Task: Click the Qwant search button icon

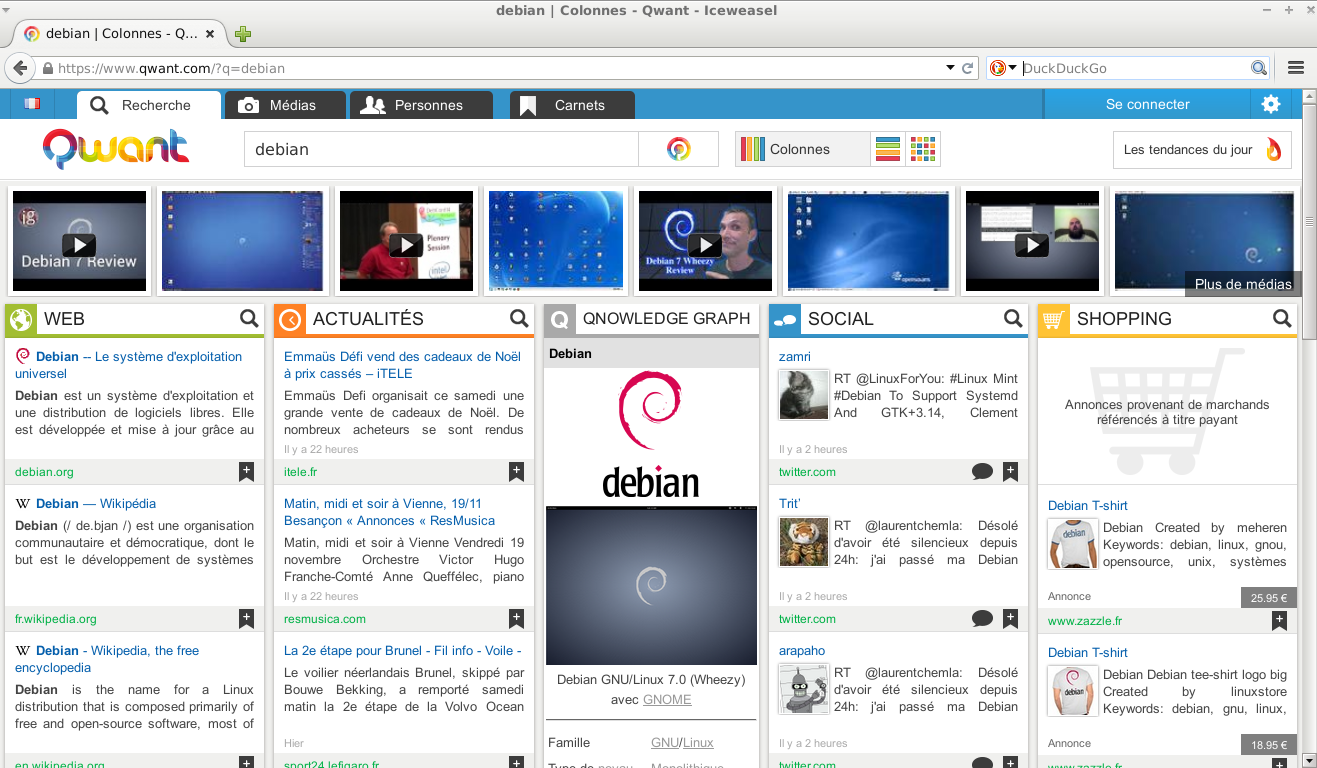Action: click(x=678, y=149)
